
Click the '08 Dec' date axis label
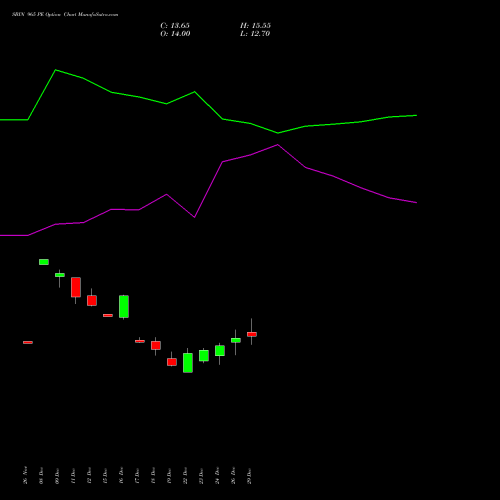pyautogui.click(x=41, y=476)
